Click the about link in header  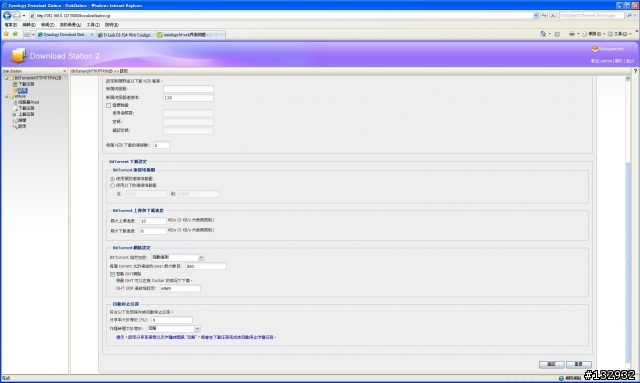[x=618, y=61]
